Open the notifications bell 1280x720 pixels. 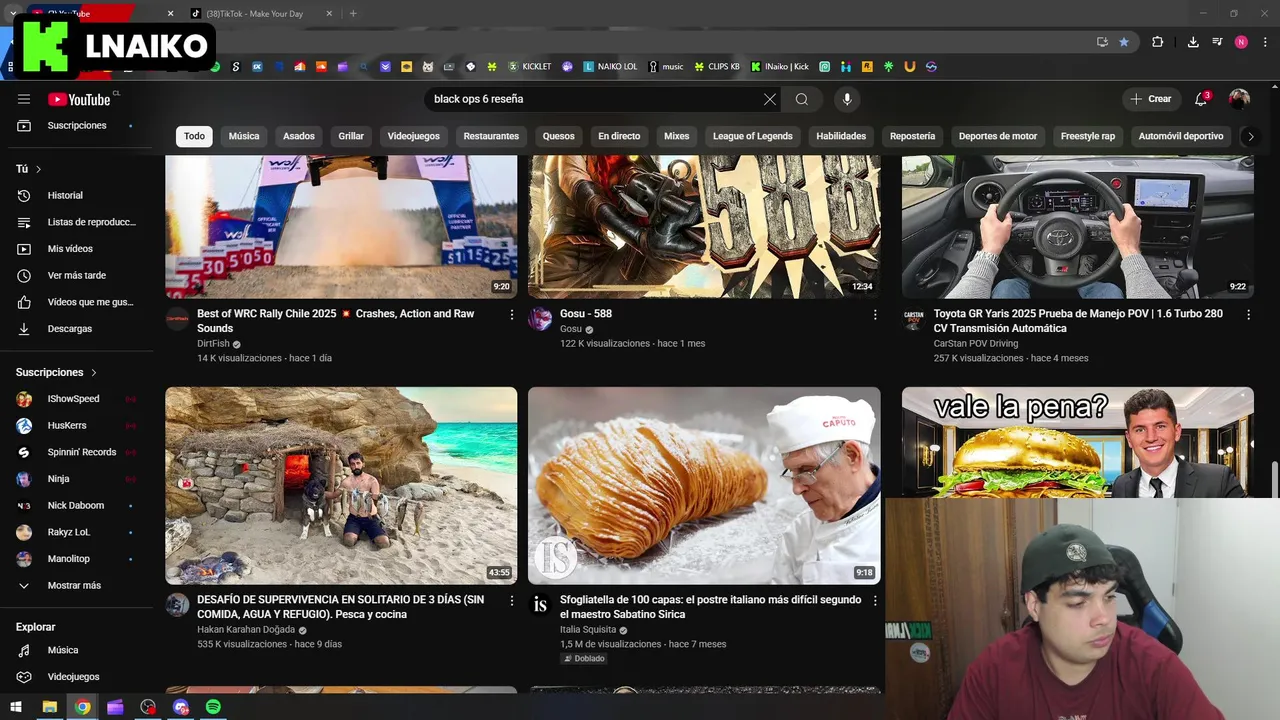1202,99
